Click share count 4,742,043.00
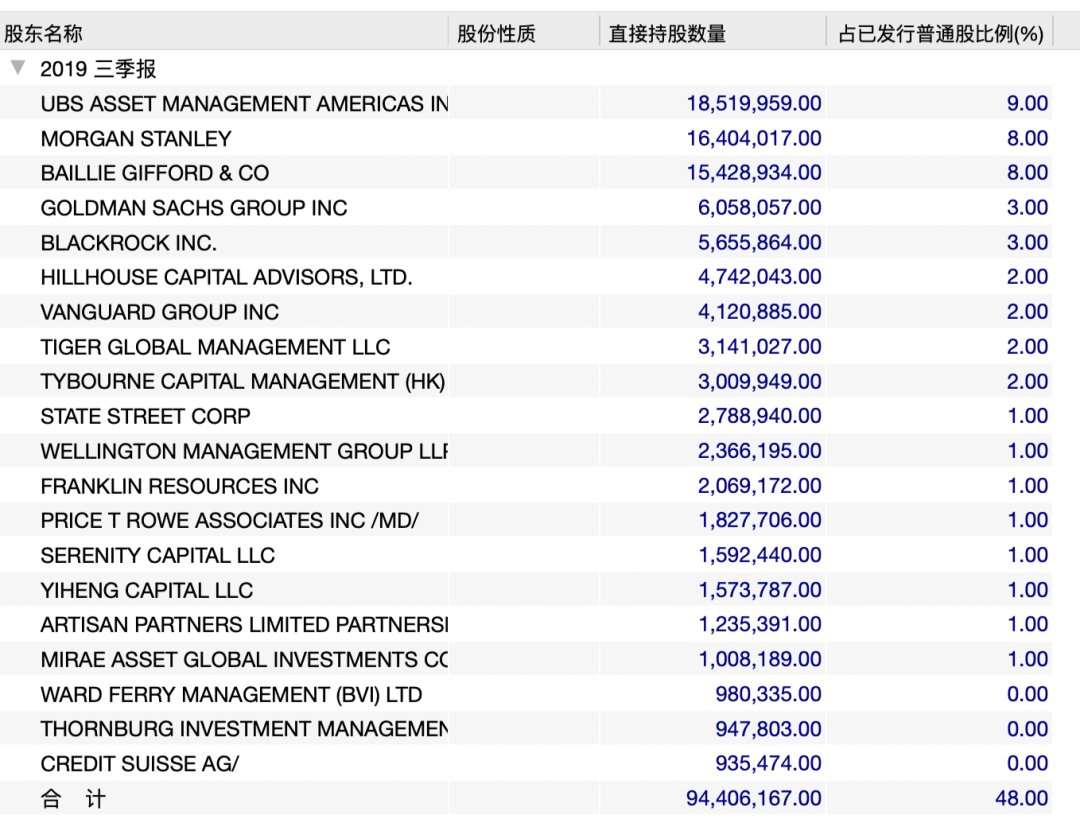The width and height of the screenshot is (1080, 819). (x=760, y=277)
